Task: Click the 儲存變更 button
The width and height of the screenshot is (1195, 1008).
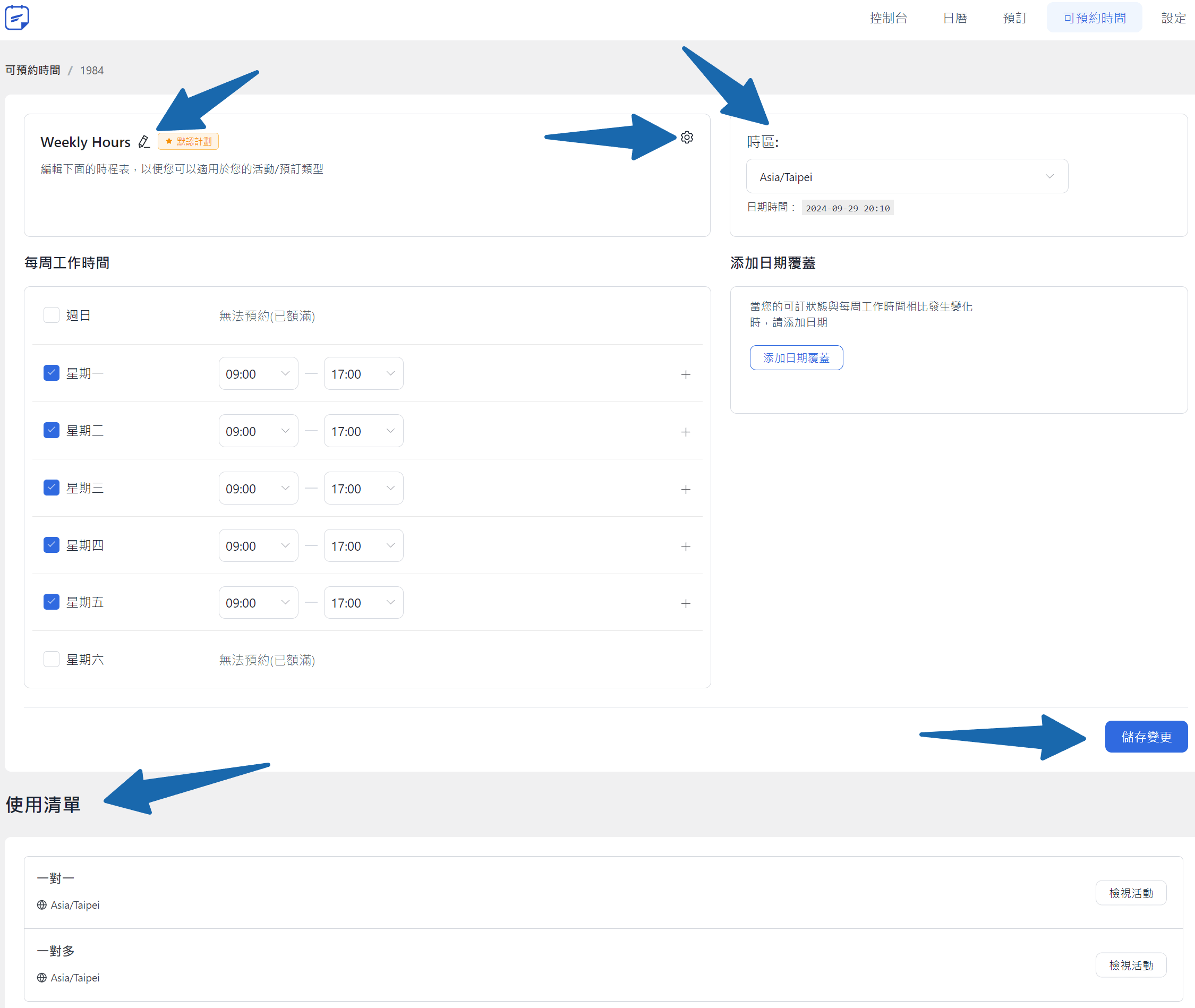Action: pos(1146,737)
